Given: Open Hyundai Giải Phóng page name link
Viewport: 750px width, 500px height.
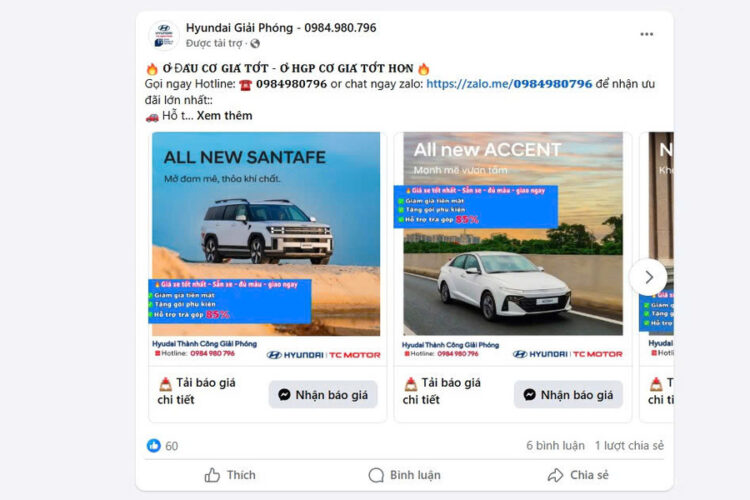Looking at the screenshot, I should point(281,28).
